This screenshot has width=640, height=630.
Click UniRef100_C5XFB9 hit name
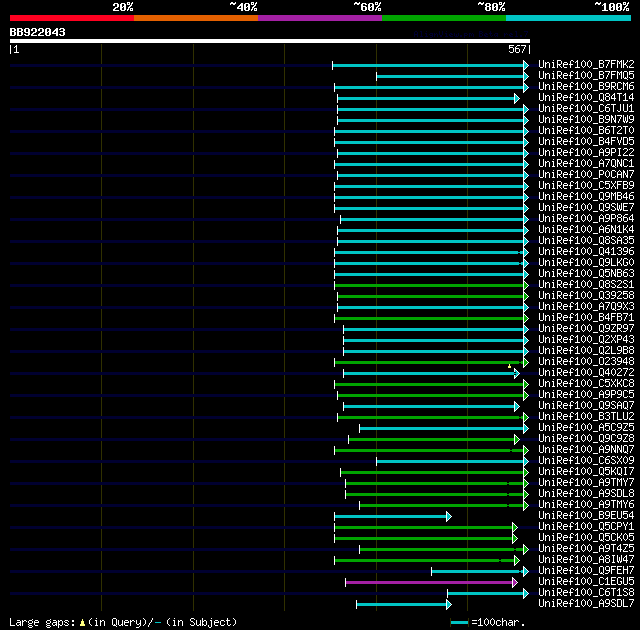pyautogui.click(x=586, y=186)
